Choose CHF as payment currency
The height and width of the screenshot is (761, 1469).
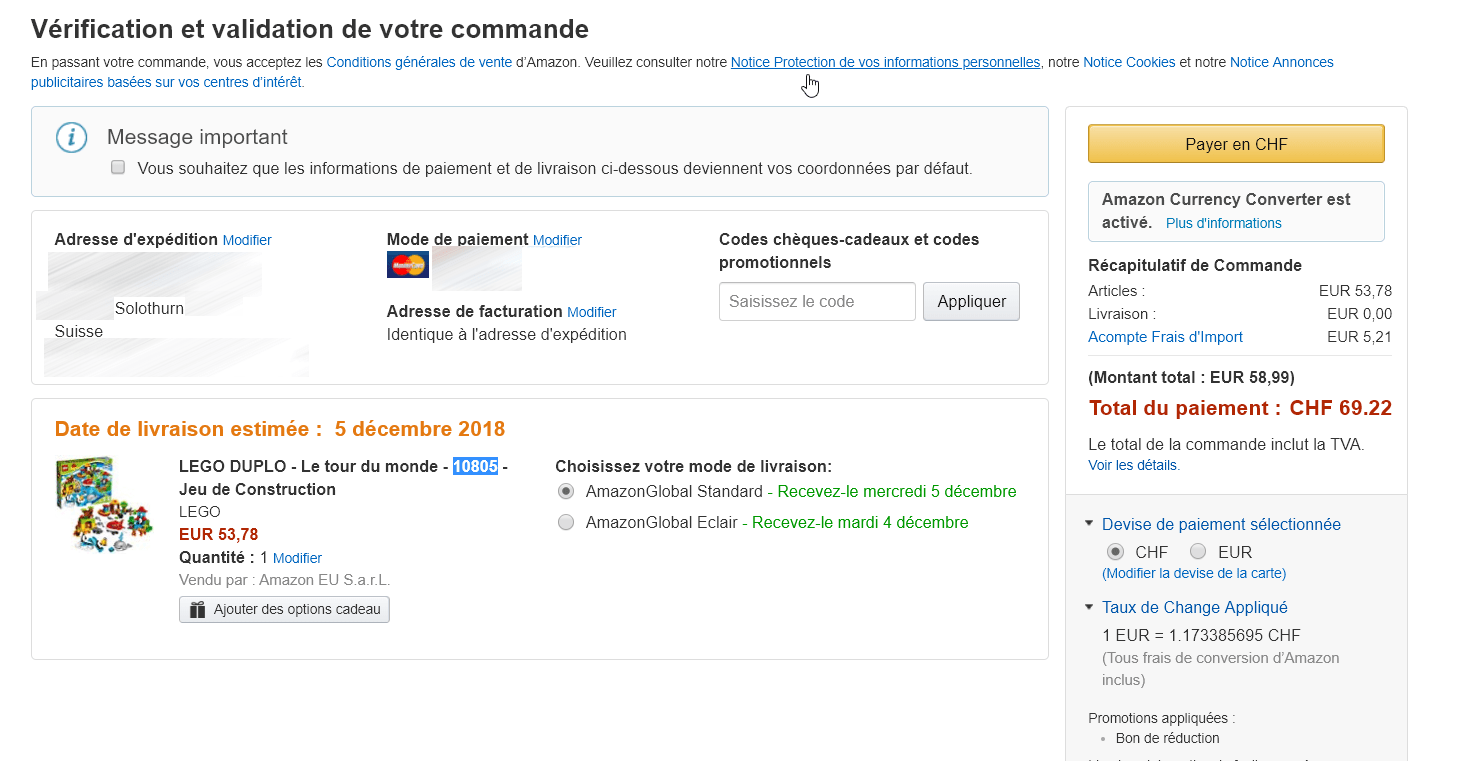tap(1115, 552)
